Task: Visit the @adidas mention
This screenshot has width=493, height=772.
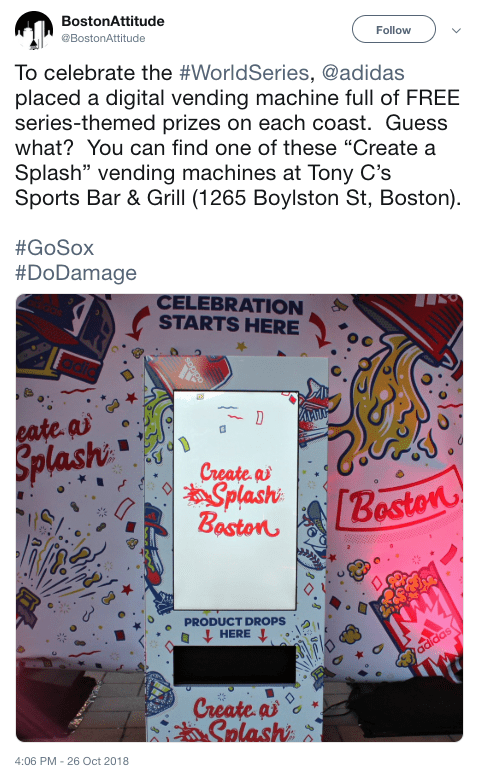Action: [363, 73]
